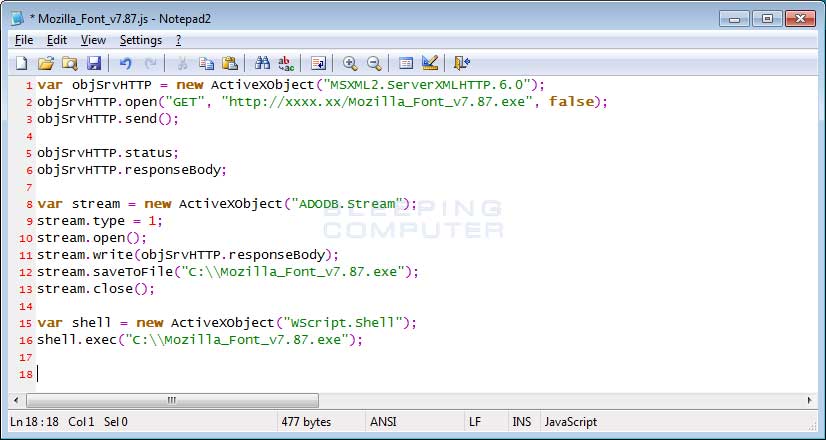Image resolution: width=826 pixels, height=440 pixels.
Task: Zoom out with magnifier minus icon
Action: coord(374,63)
